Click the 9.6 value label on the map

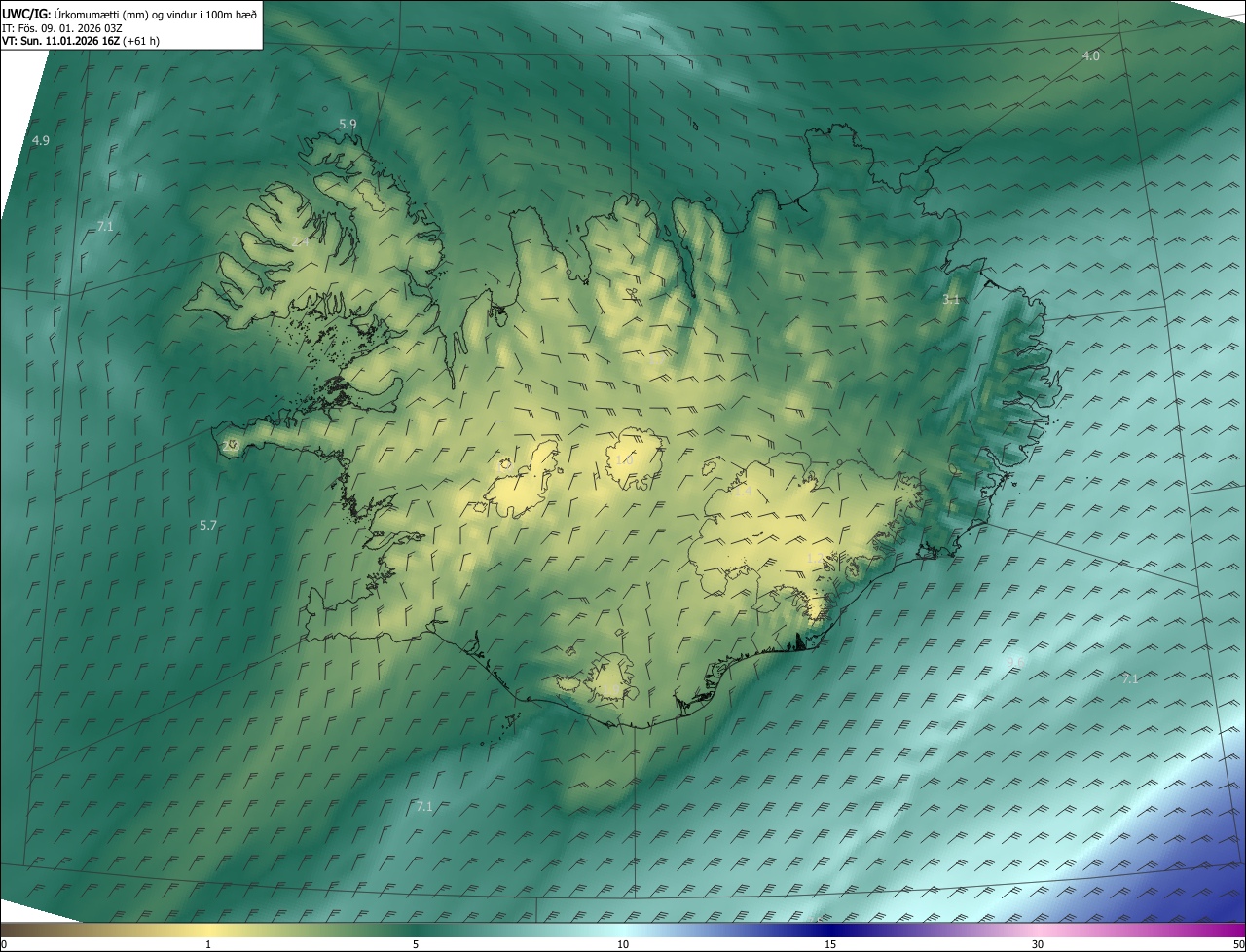coord(1015,662)
